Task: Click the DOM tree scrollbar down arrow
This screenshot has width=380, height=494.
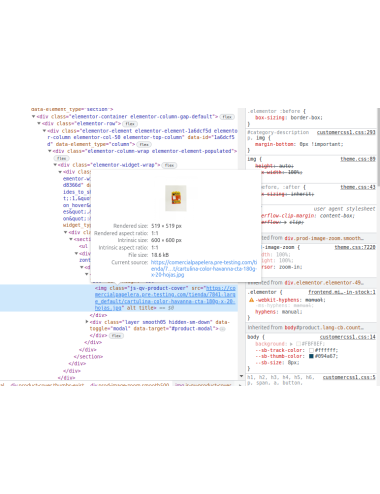Action: (241, 376)
